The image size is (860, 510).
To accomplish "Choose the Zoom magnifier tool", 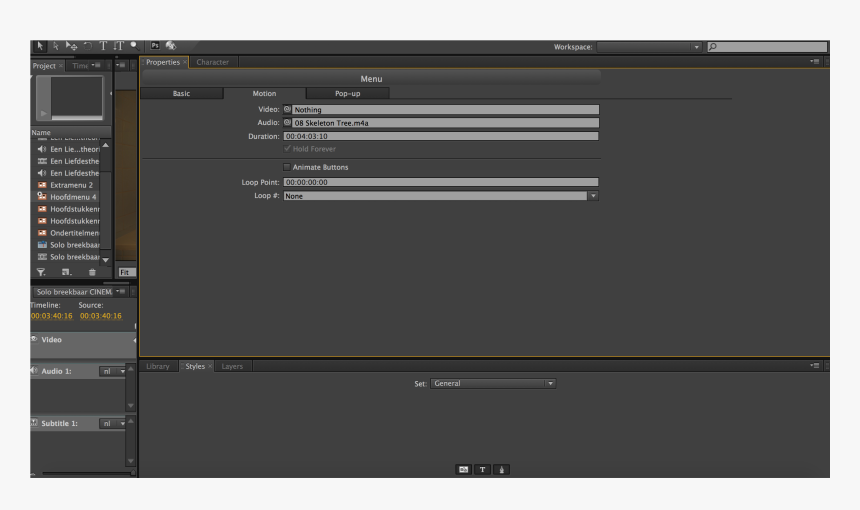I will click(x=134, y=46).
